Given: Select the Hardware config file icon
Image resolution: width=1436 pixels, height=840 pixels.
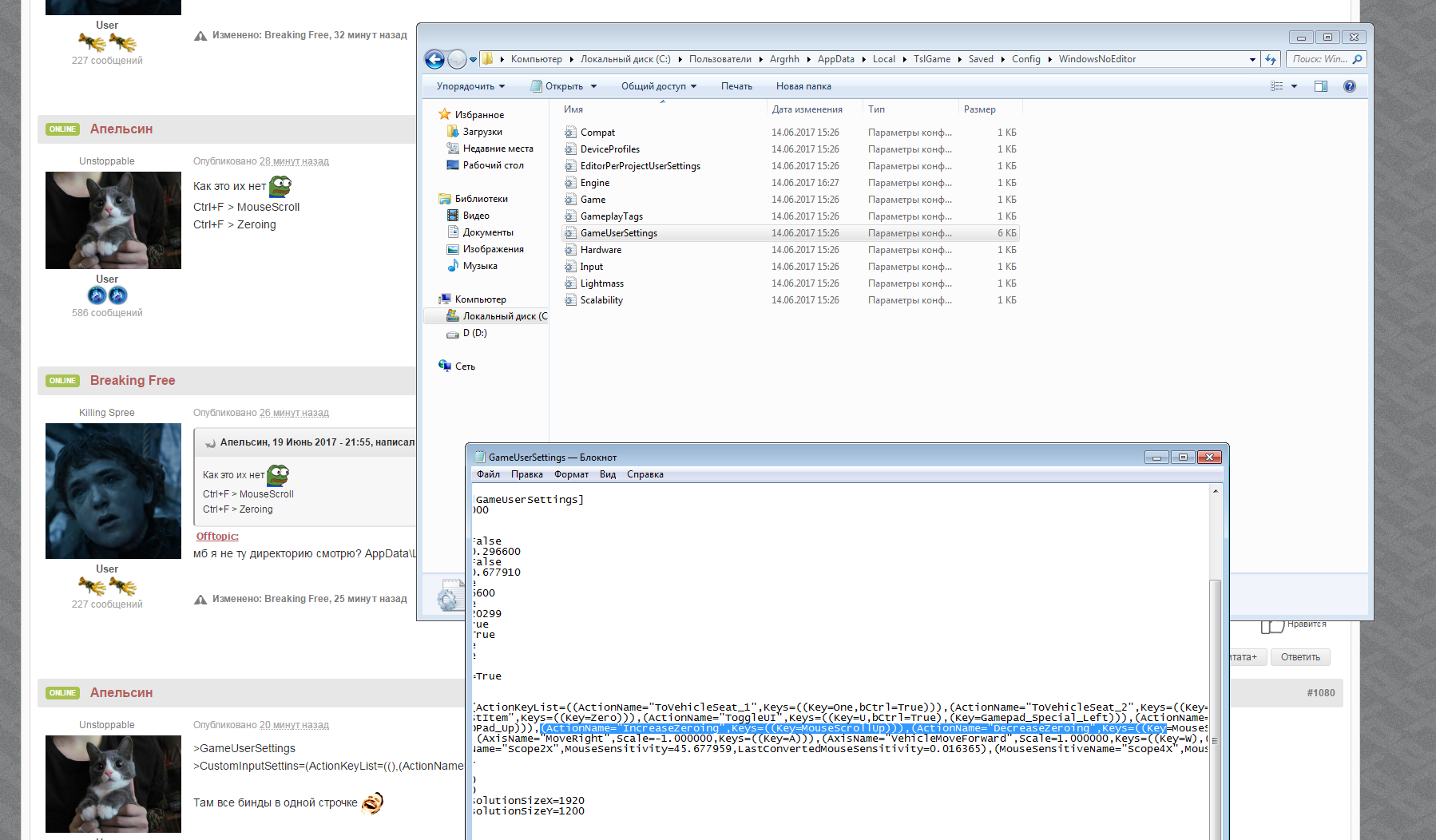Looking at the screenshot, I should [x=570, y=250].
